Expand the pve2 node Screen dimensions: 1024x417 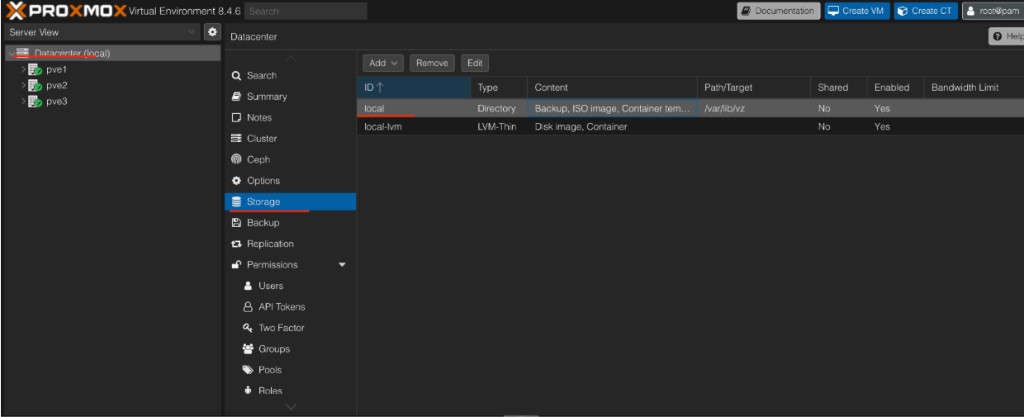[x=24, y=85]
